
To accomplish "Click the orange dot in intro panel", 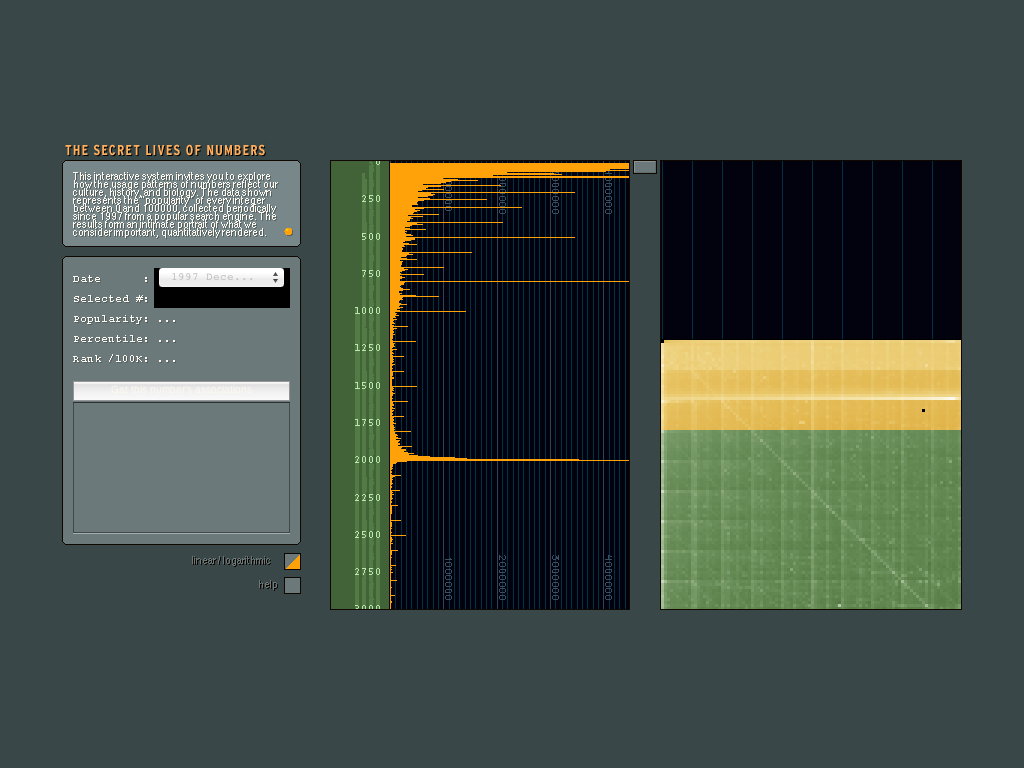I will [x=288, y=231].
